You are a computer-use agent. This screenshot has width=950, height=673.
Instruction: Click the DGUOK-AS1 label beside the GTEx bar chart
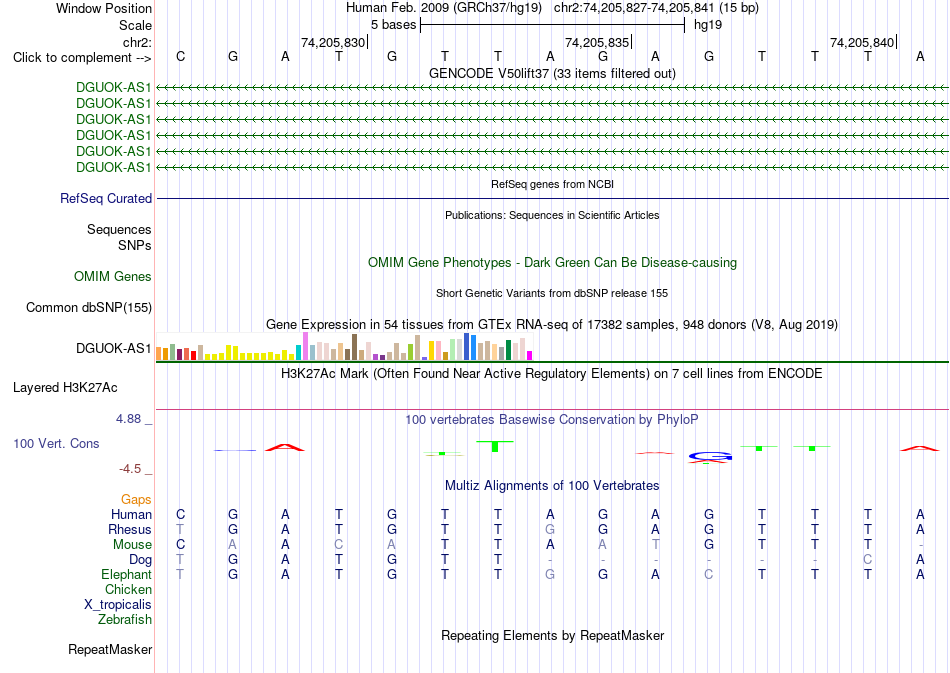[x=113, y=348]
